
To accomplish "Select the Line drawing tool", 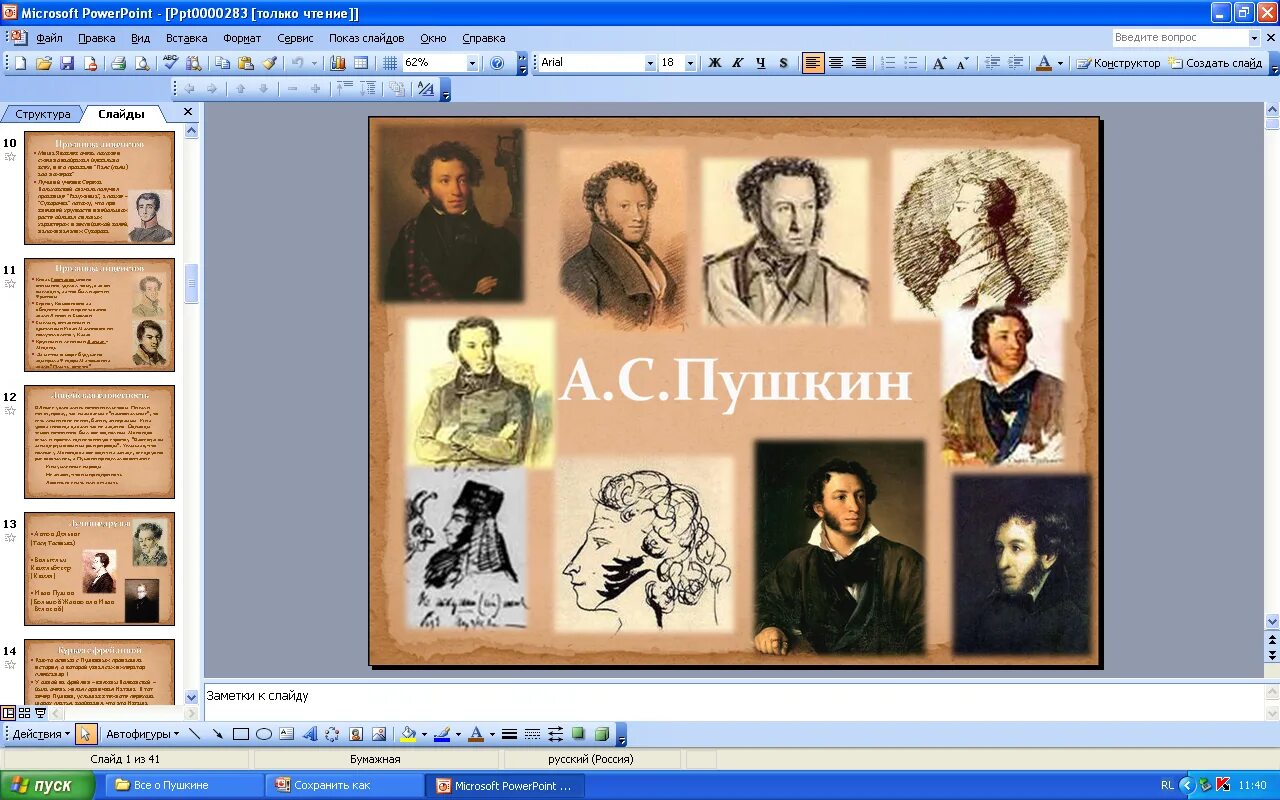I will (194, 734).
